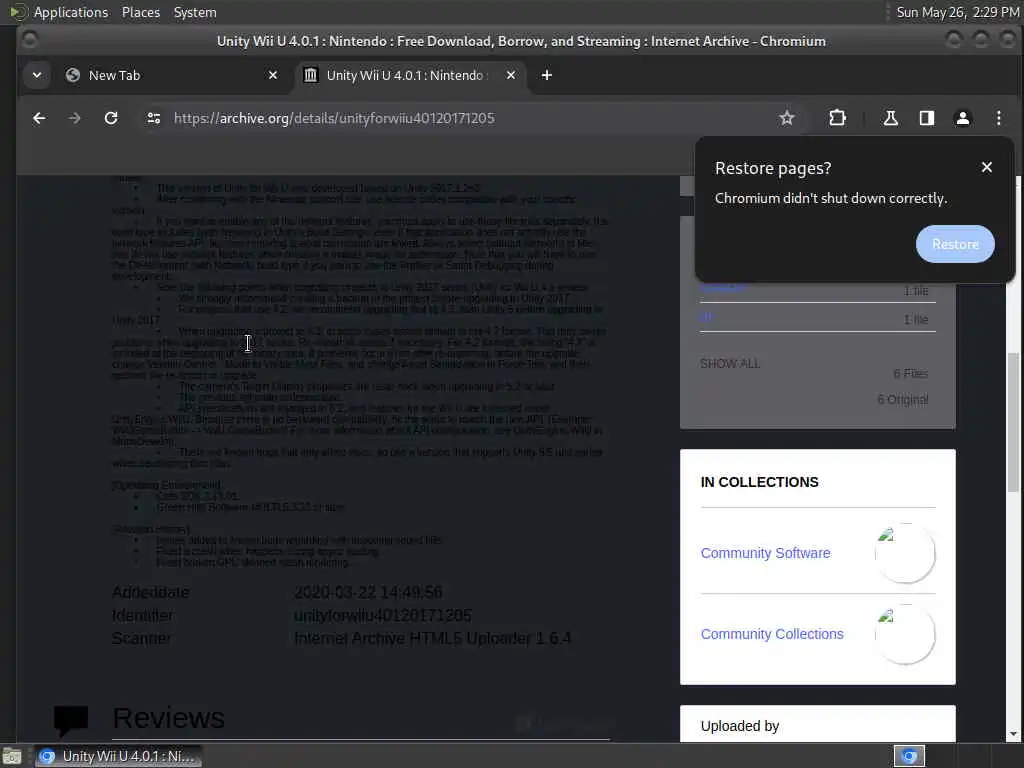This screenshot has width=1024, height=768.
Task: Click the clock showing Sun May 26
Action: click(957, 12)
